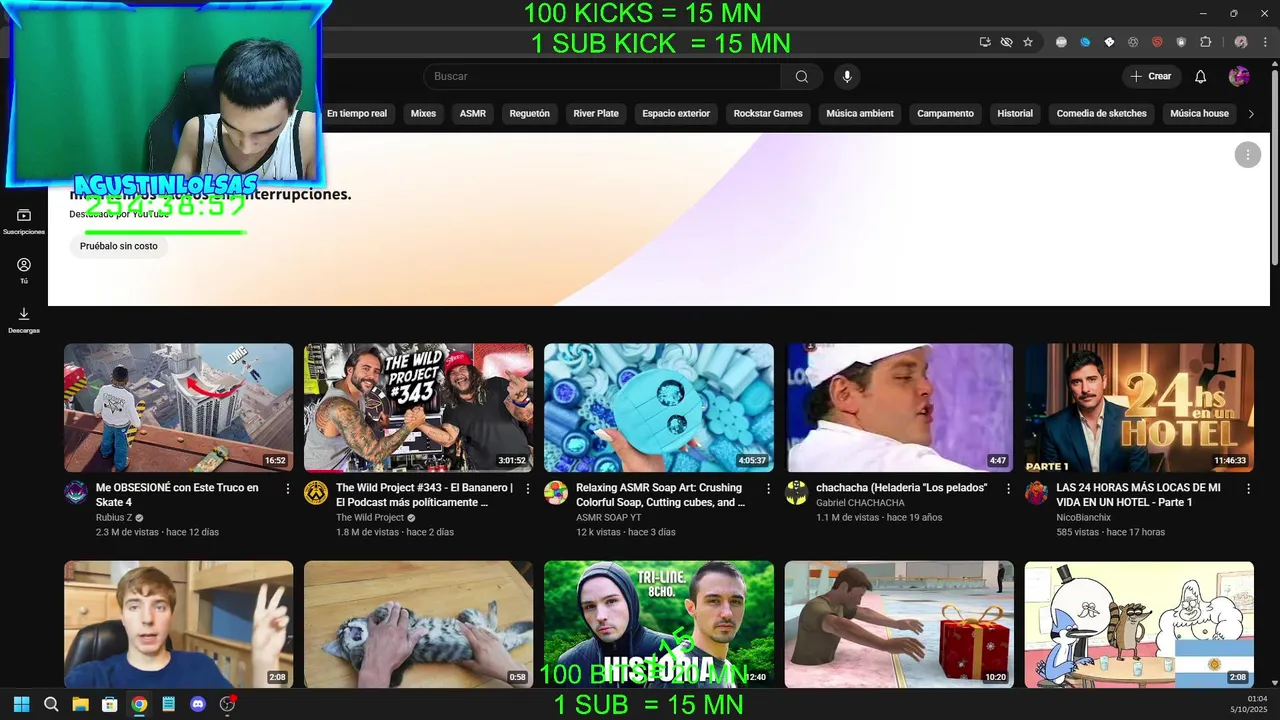Open options menu for the Skate 4 video
The width and height of the screenshot is (1280, 720).
tap(288, 489)
